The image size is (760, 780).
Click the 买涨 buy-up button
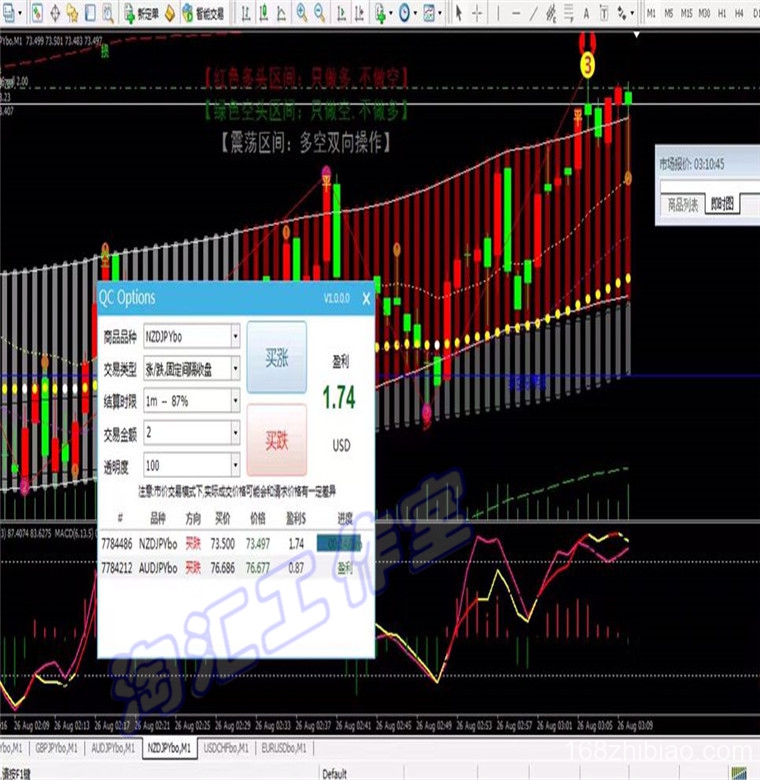point(277,357)
